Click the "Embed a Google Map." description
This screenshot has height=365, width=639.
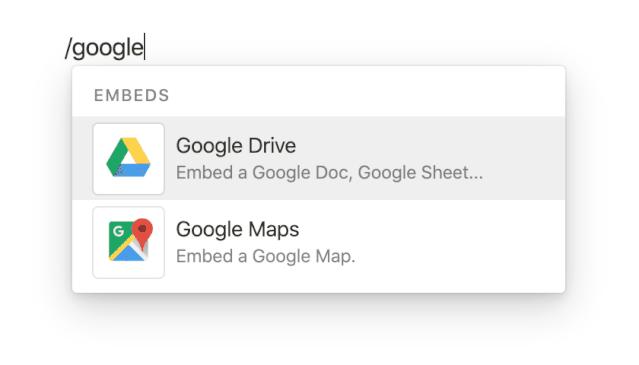click(x=266, y=256)
